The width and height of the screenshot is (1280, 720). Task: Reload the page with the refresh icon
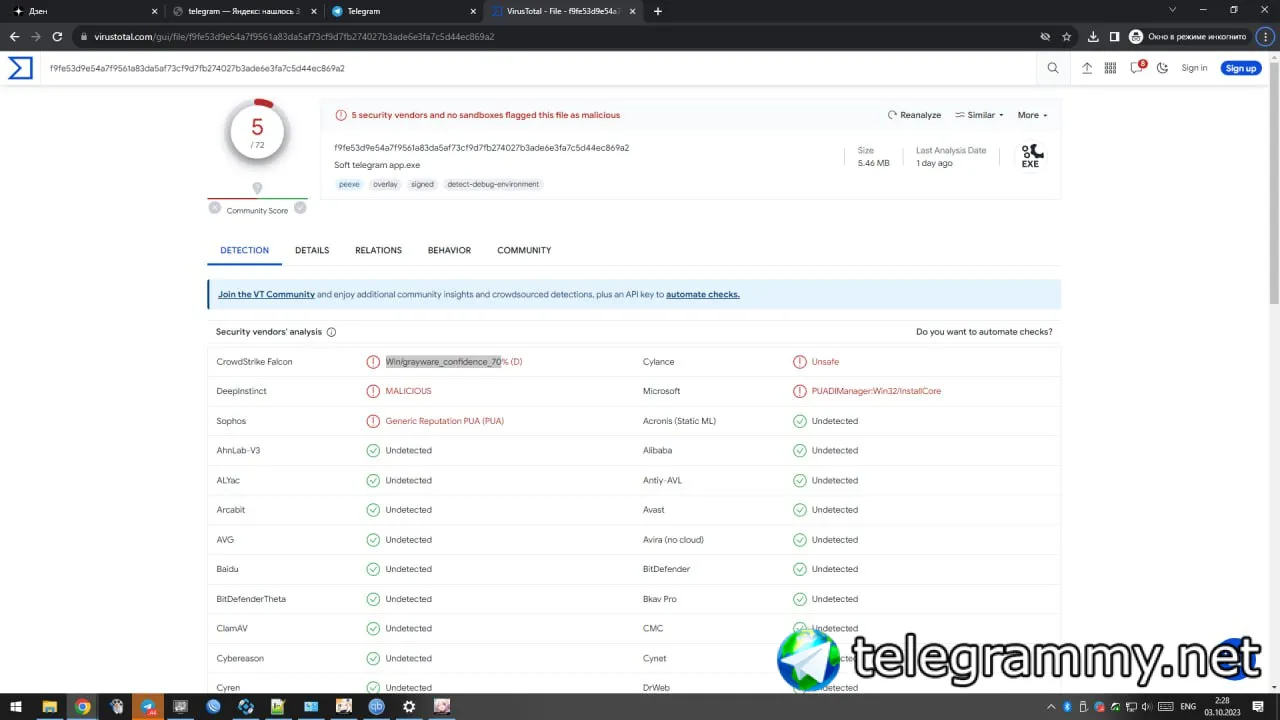[x=57, y=37]
